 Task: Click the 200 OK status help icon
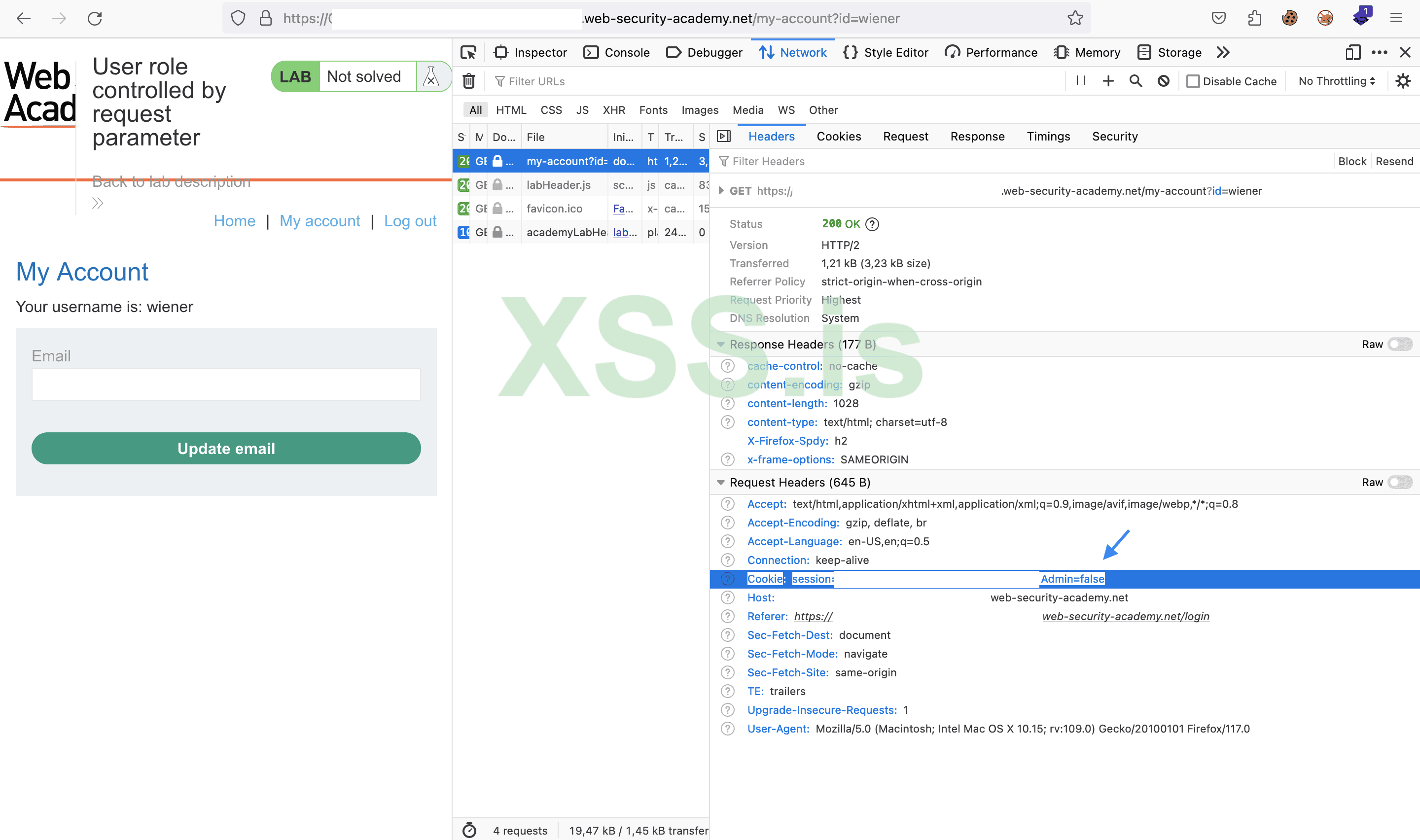coord(872,224)
